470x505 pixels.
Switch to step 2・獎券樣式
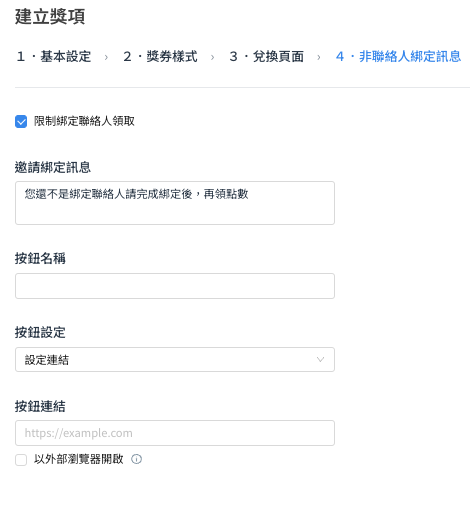160,56
